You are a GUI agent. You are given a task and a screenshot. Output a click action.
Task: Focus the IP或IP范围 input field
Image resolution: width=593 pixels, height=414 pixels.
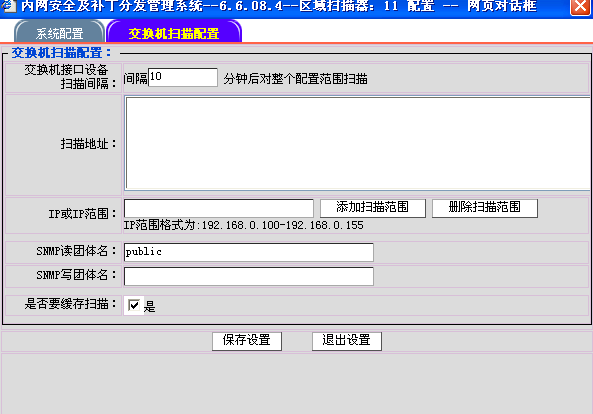click(x=219, y=208)
